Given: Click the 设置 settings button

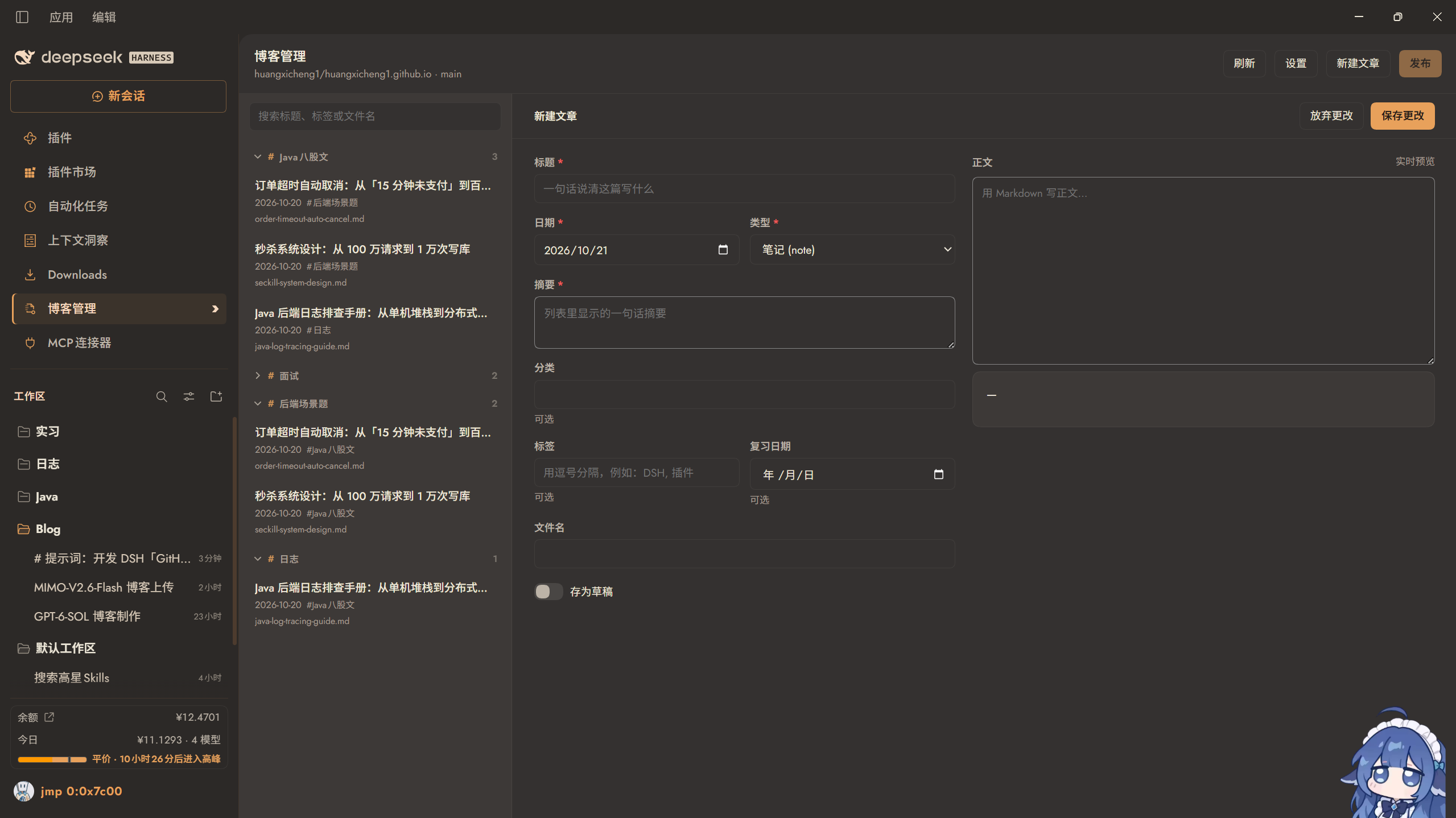Looking at the screenshot, I should 1296,63.
